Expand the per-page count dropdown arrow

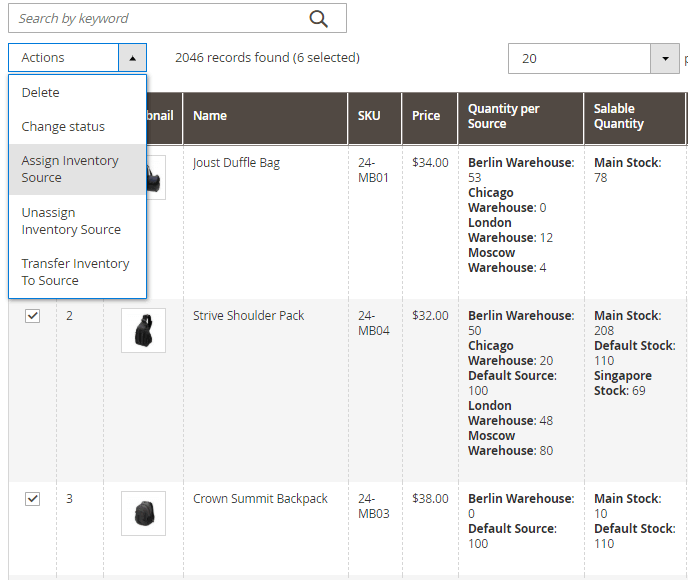[x=665, y=59]
